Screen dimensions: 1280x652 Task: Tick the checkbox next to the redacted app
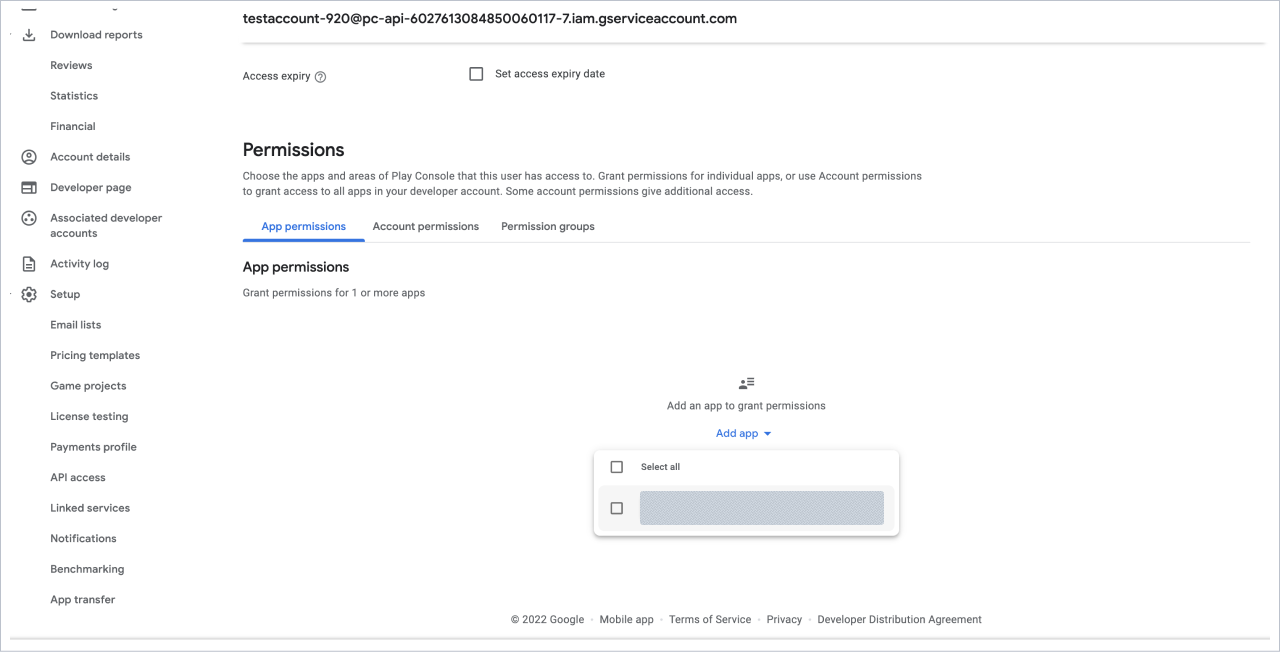617,508
